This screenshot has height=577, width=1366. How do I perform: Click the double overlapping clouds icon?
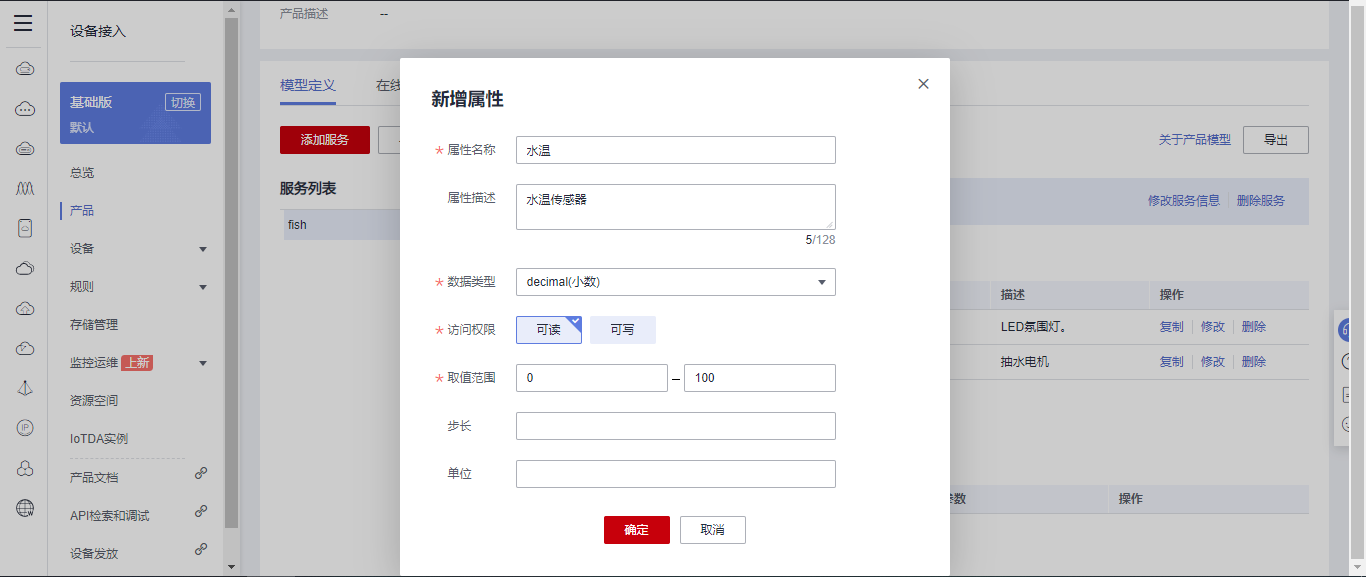(25, 268)
